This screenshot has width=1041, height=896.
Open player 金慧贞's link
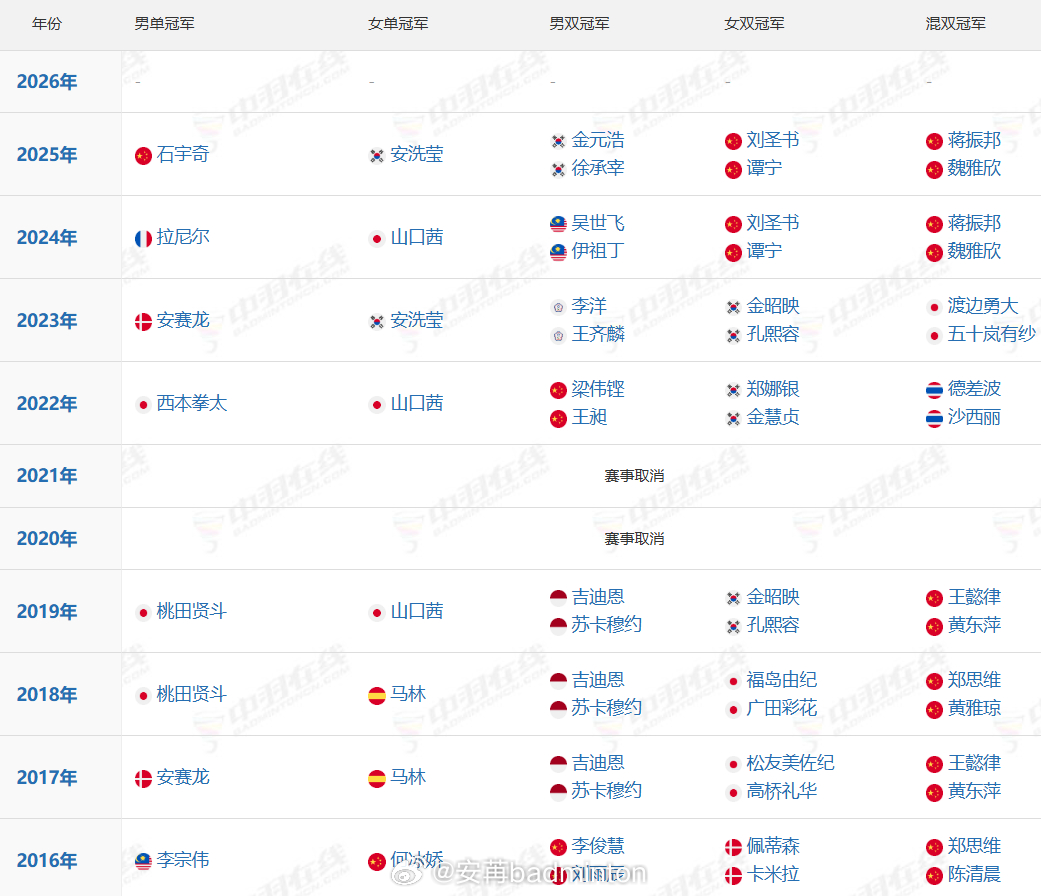[773, 417]
